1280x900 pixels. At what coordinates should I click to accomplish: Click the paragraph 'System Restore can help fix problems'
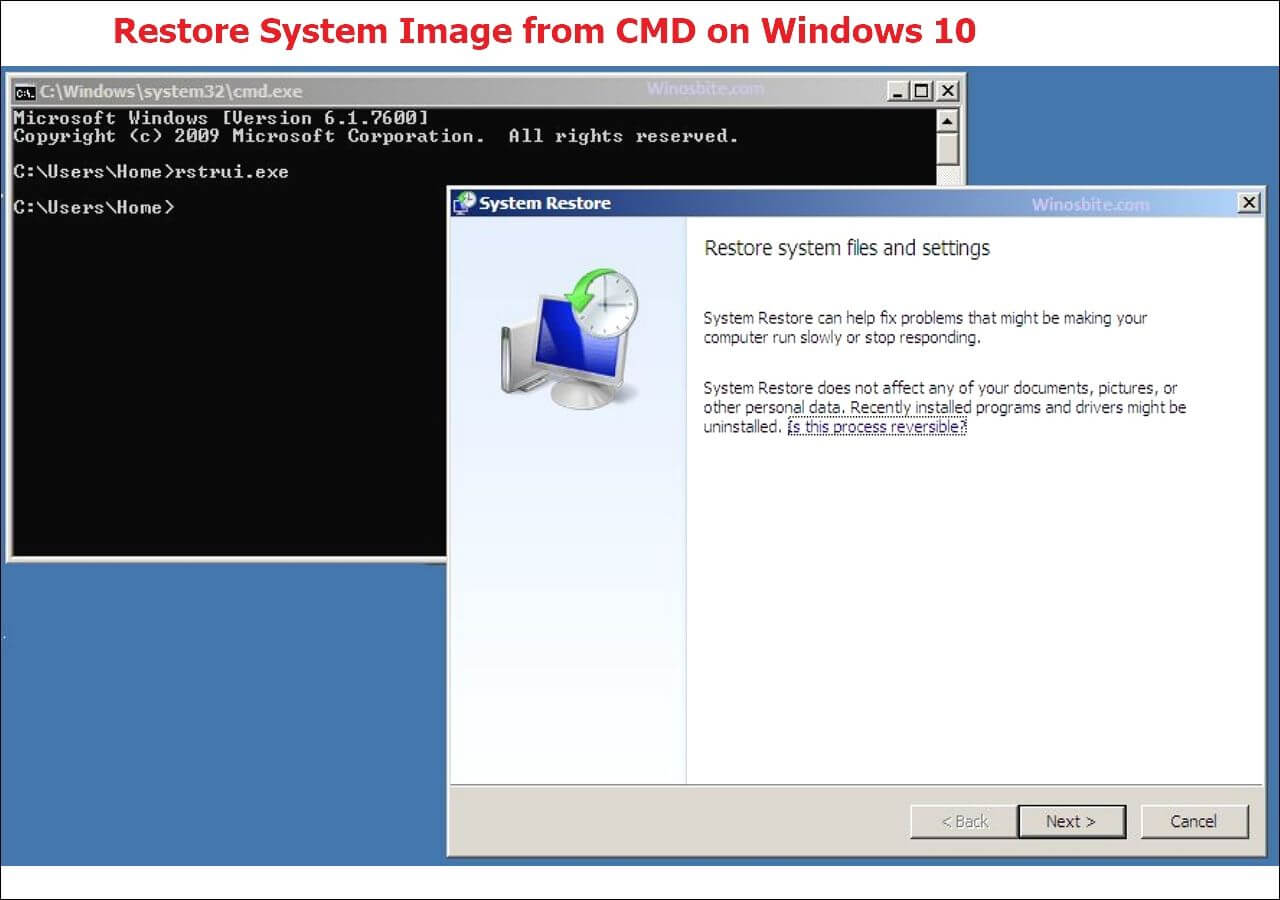[926, 328]
